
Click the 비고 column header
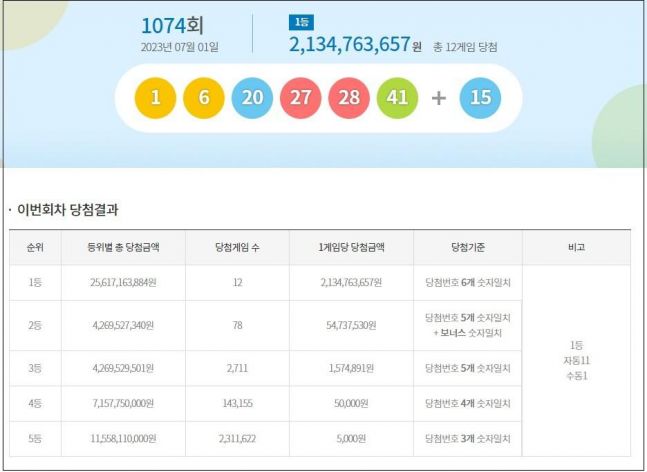point(576,247)
